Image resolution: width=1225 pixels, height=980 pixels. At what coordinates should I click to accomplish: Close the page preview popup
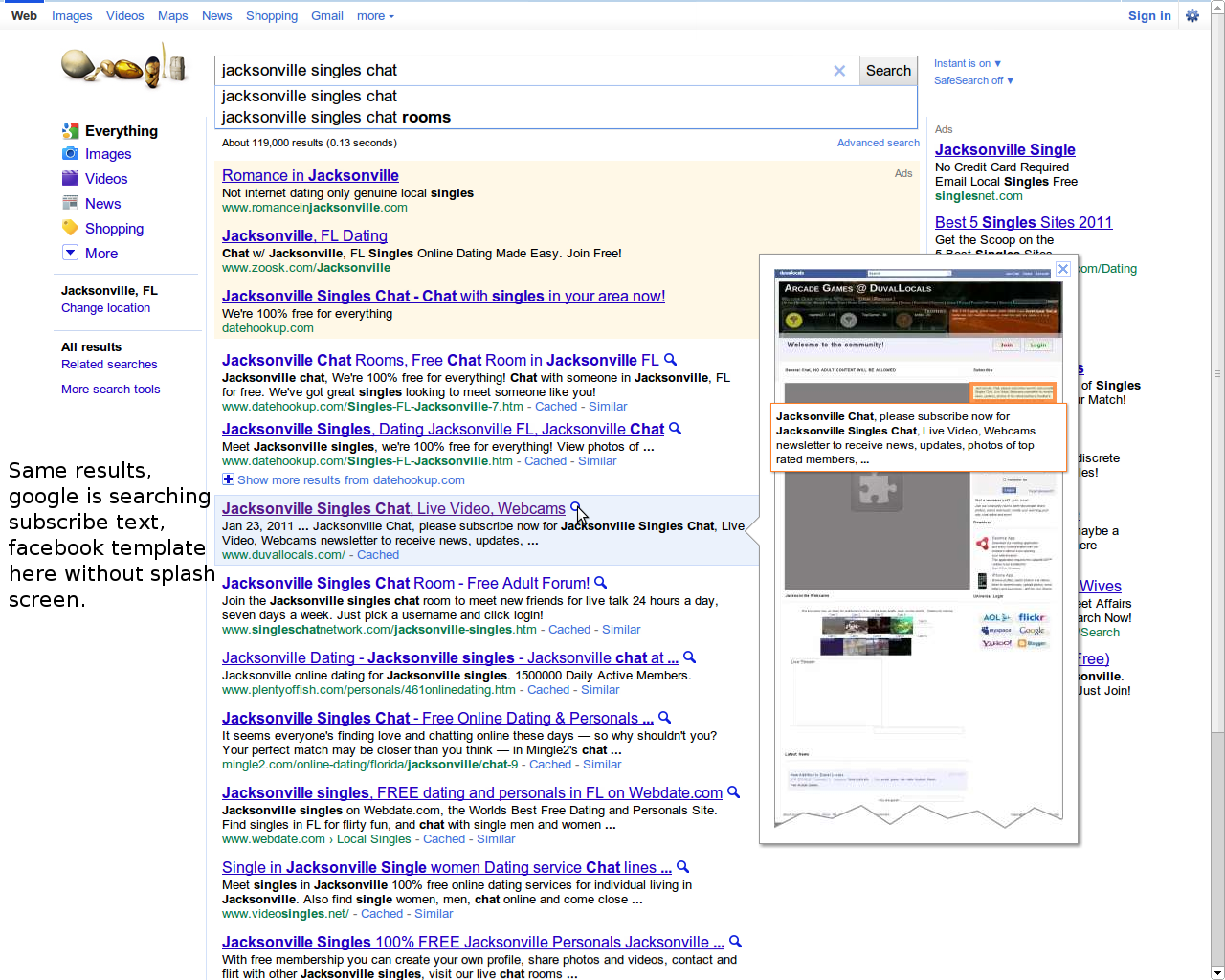1062,269
